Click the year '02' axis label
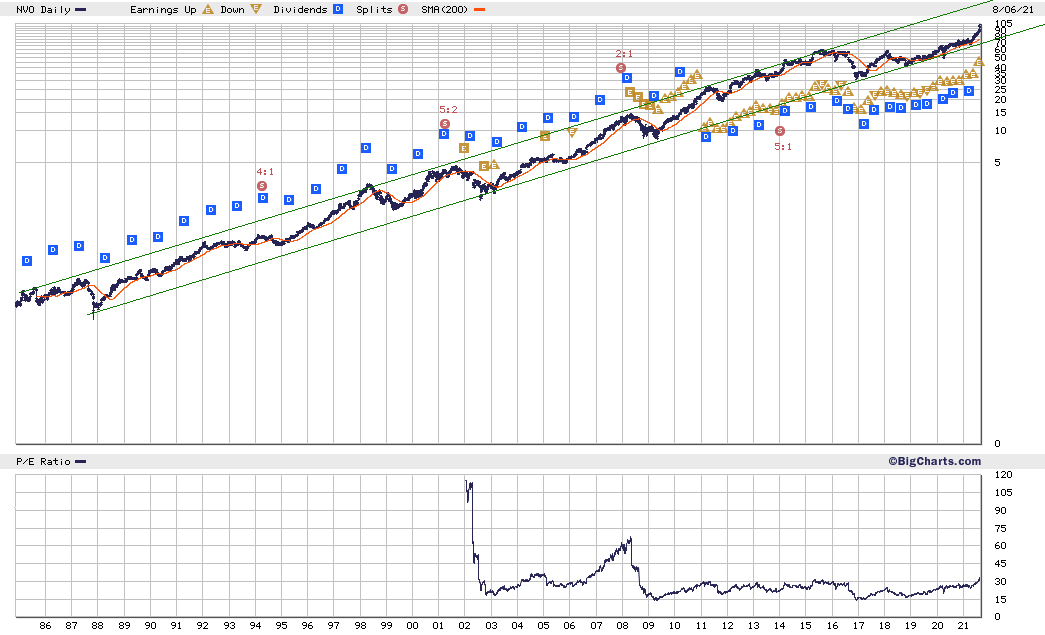This screenshot has width=1045, height=635. click(465, 625)
